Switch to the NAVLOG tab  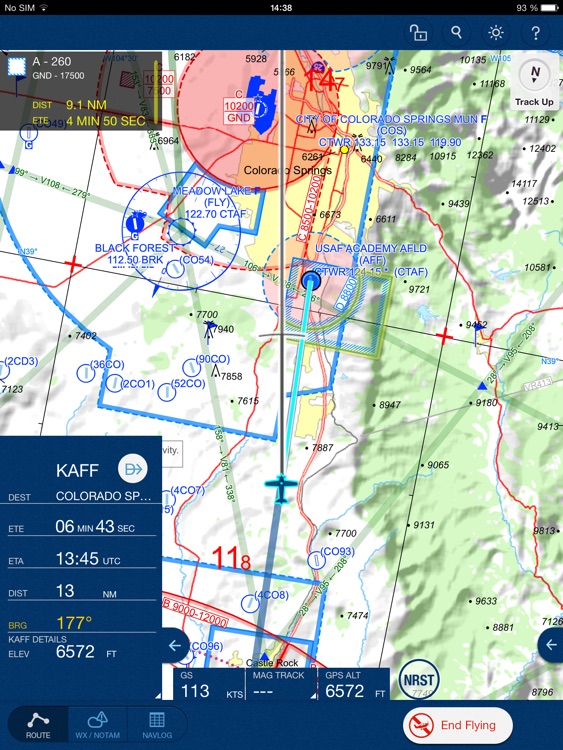click(x=157, y=725)
